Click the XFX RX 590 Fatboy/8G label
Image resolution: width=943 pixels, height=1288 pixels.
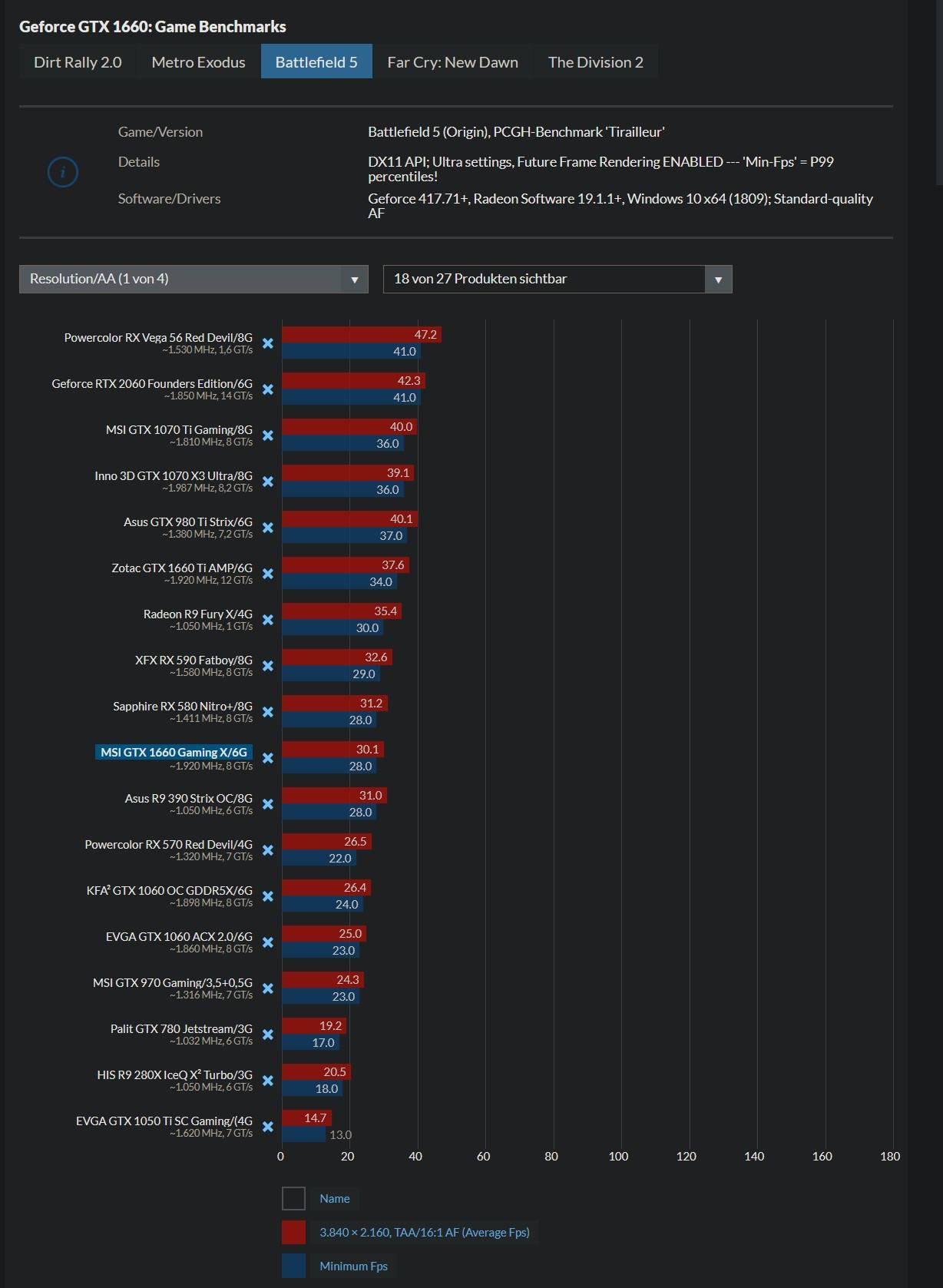tap(194, 660)
